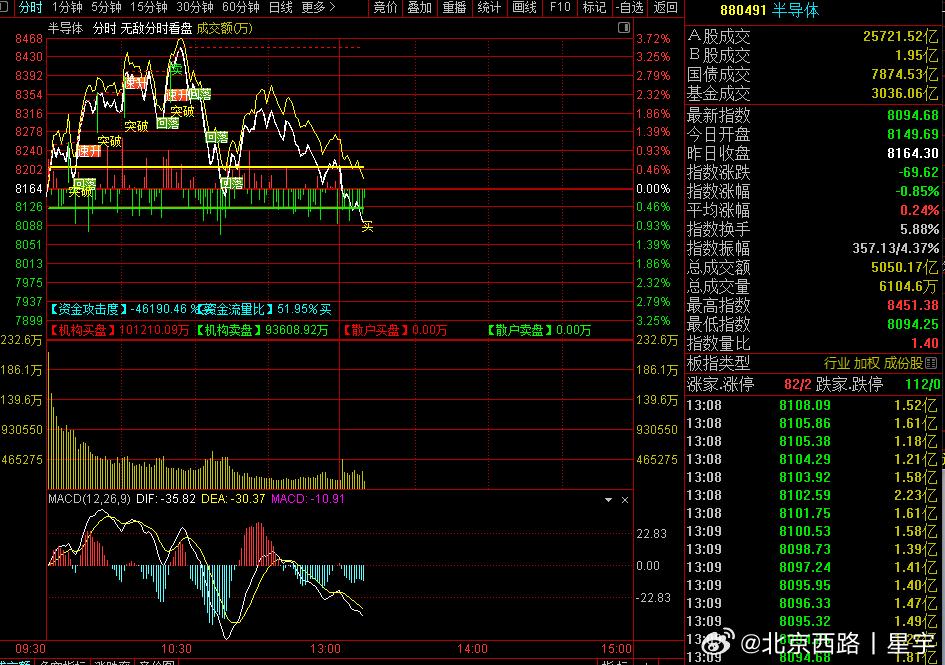Click the tick row priced 8108.09
Viewport: 945px width, 665px height.
point(813,406)
